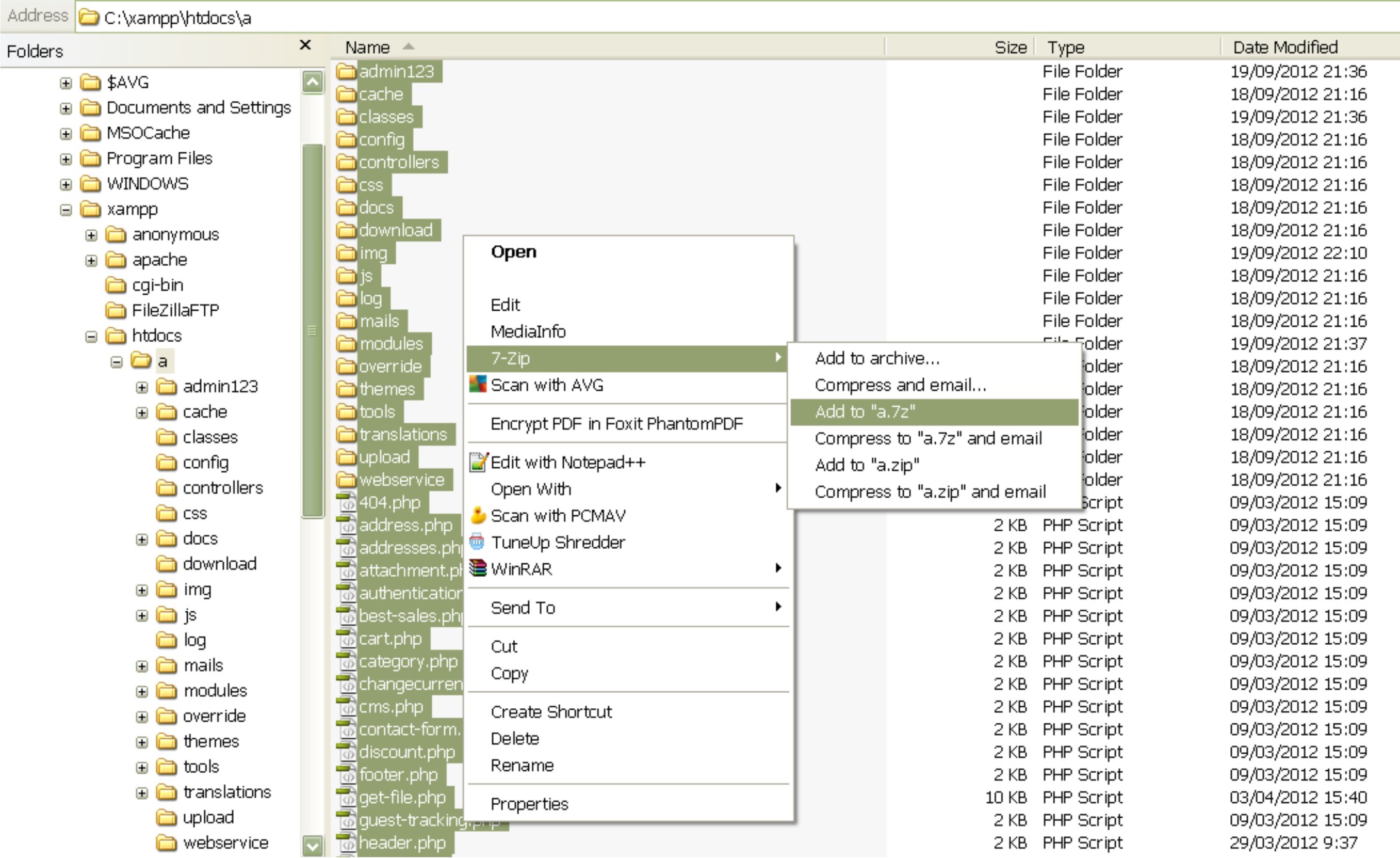Close the Folders pane
The width and height of the screenshot is (1400, 858).
pyautogui.click(x=305, y=45)
